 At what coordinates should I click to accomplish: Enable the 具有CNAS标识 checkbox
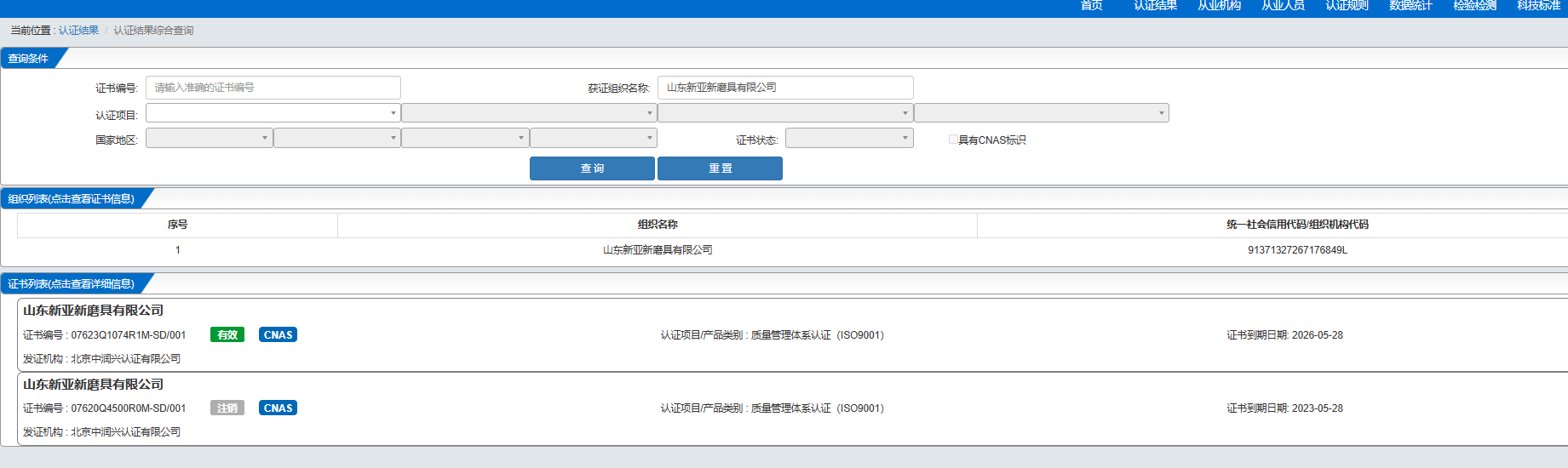[x=953, y=140]
